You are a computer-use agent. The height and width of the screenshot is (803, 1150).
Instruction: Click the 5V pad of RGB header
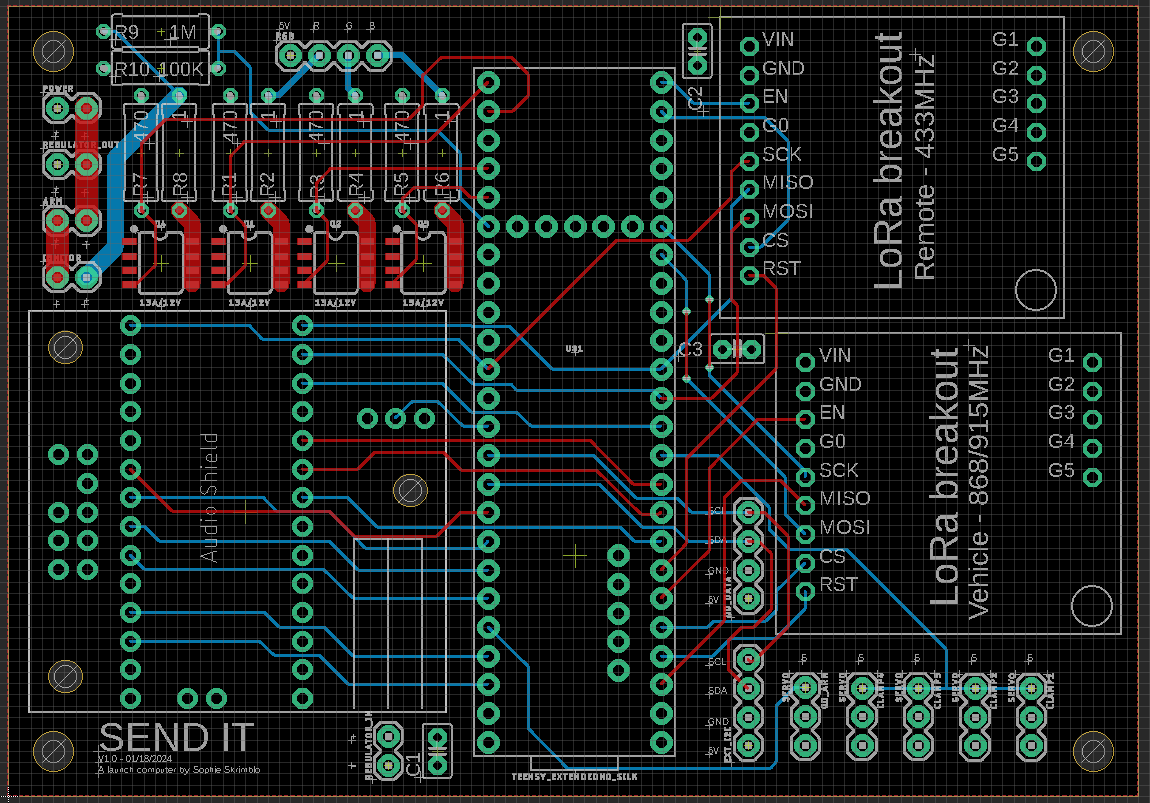(290, 55)
